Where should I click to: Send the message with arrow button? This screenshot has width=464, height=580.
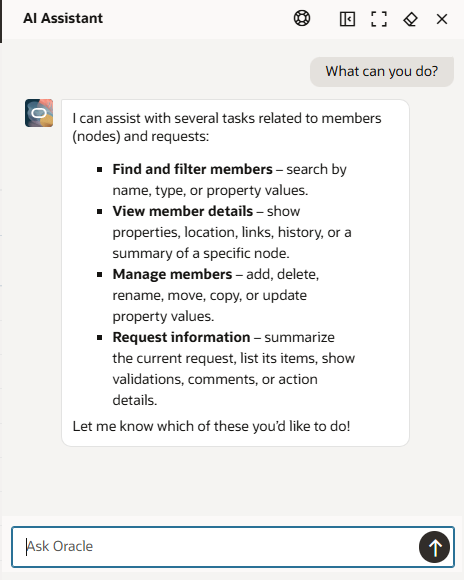(434, 547)
